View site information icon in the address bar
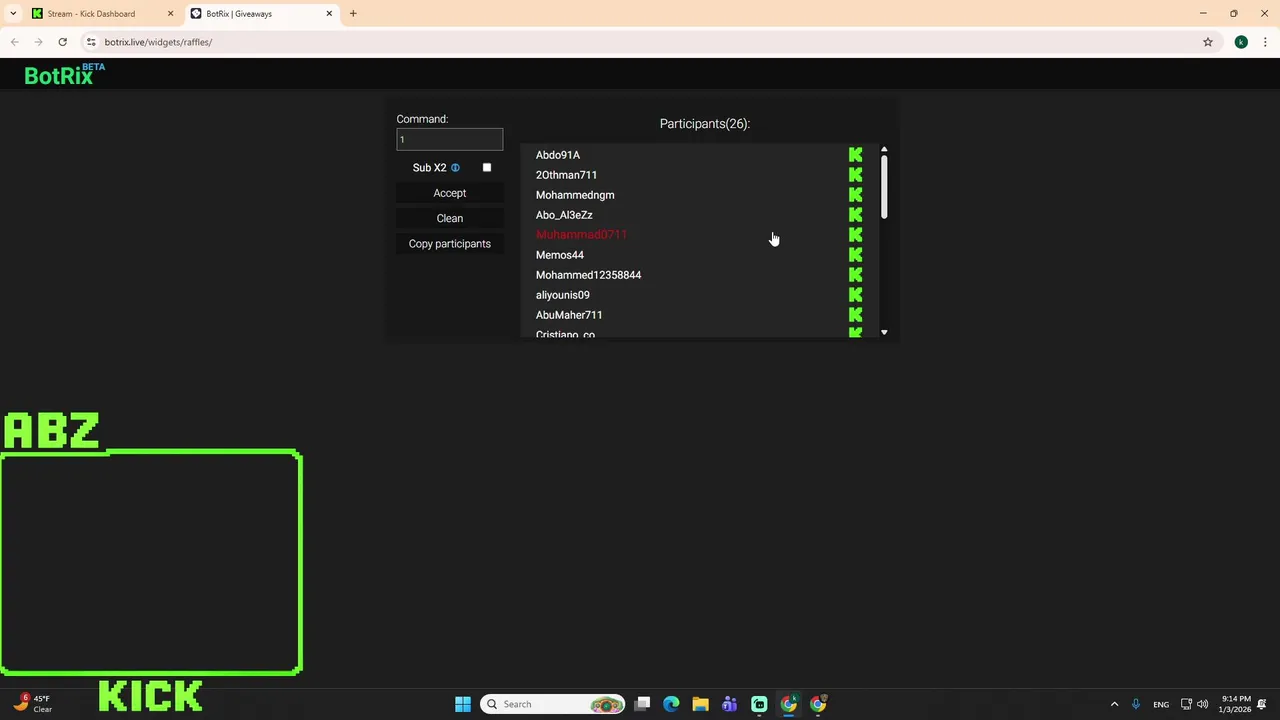Screen dimensions: 1280x720 [91, 42]
